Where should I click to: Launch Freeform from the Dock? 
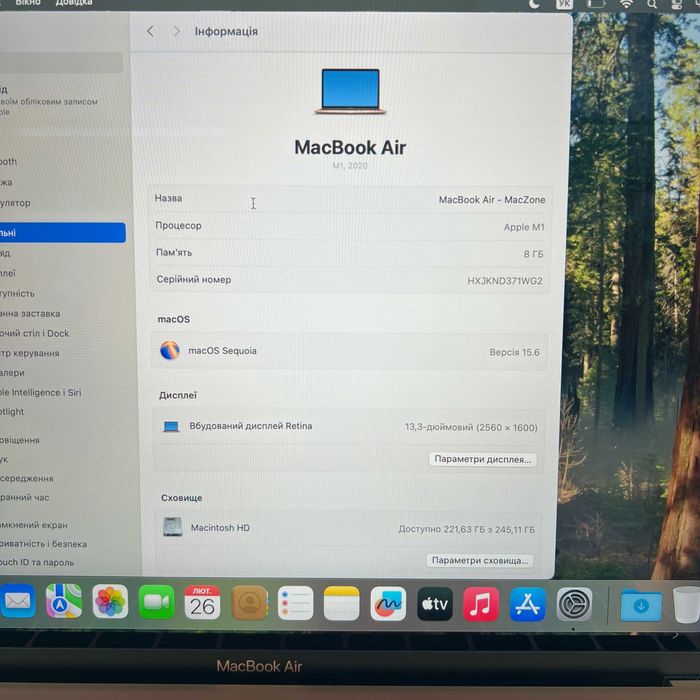pos(388,604)
